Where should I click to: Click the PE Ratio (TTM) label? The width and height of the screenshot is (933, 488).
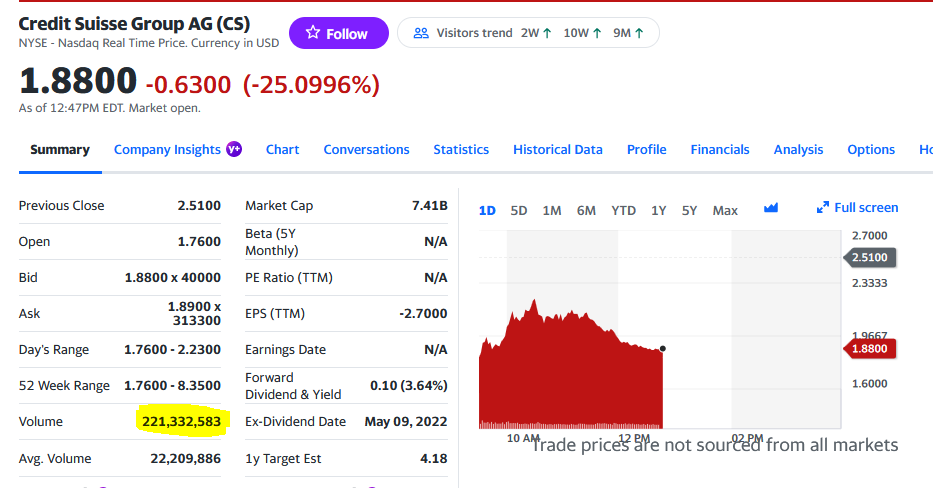pos(289,277)
